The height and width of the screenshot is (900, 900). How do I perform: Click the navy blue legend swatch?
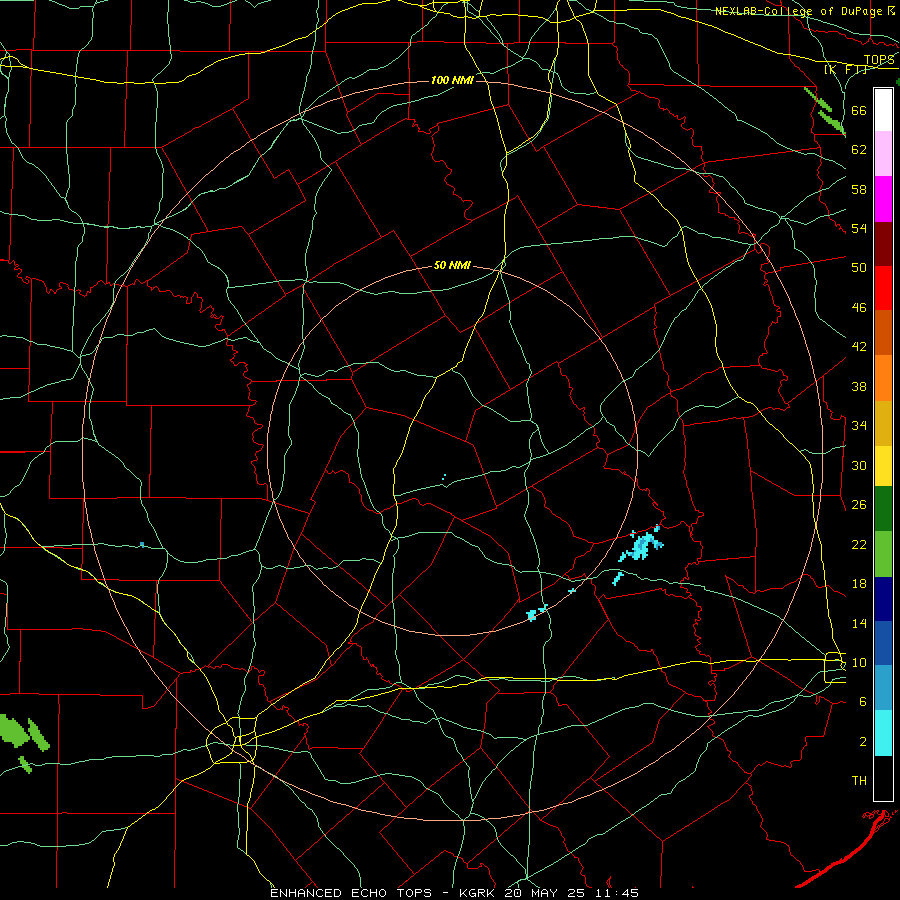click(883, 599)
